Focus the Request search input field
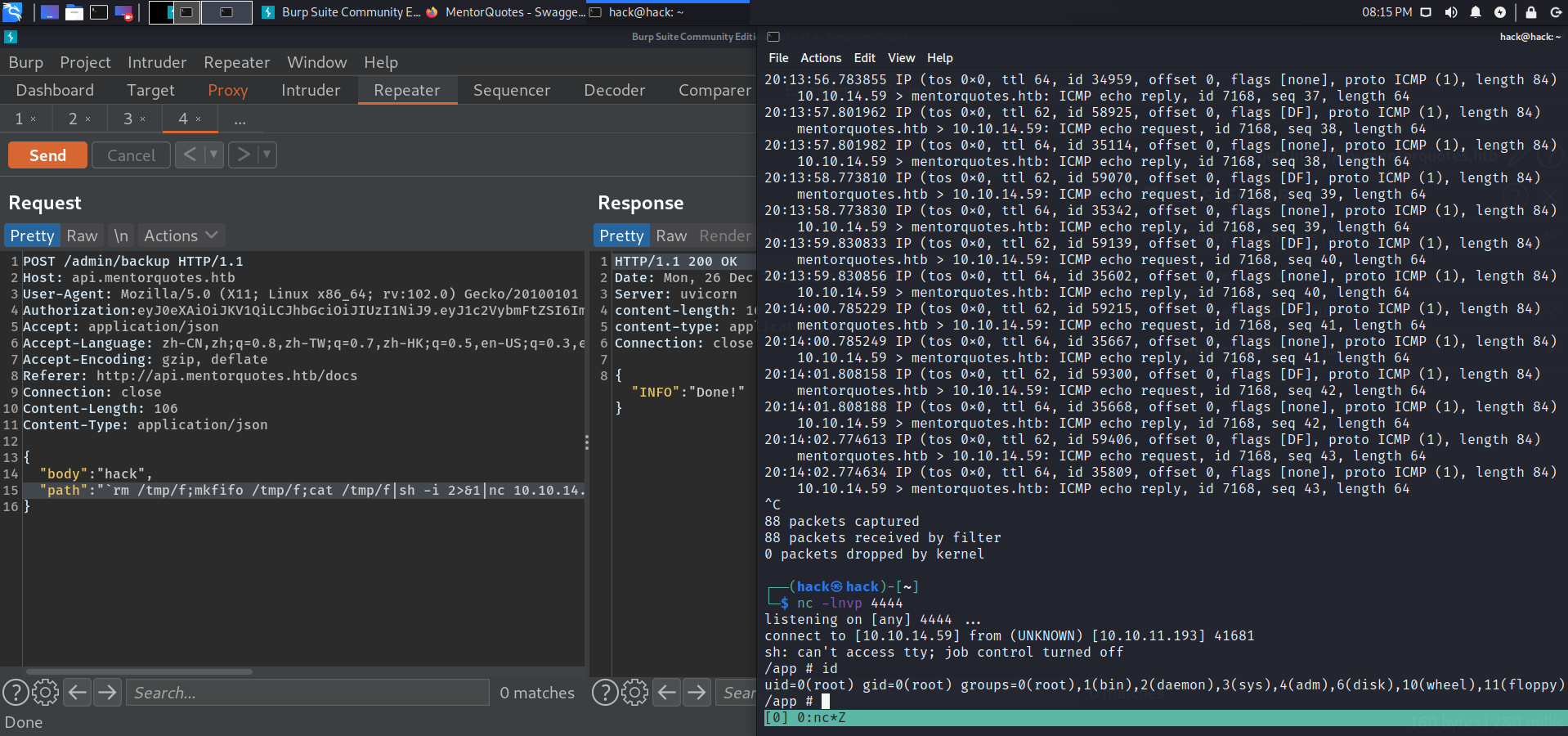Screen dimensions: 1568x736 308,693
